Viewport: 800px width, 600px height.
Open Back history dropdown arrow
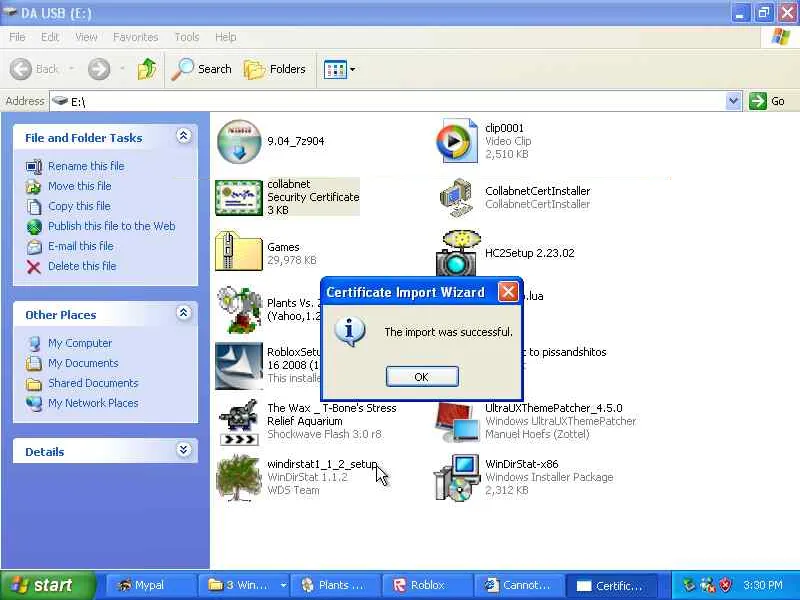(x=71, y=69)
